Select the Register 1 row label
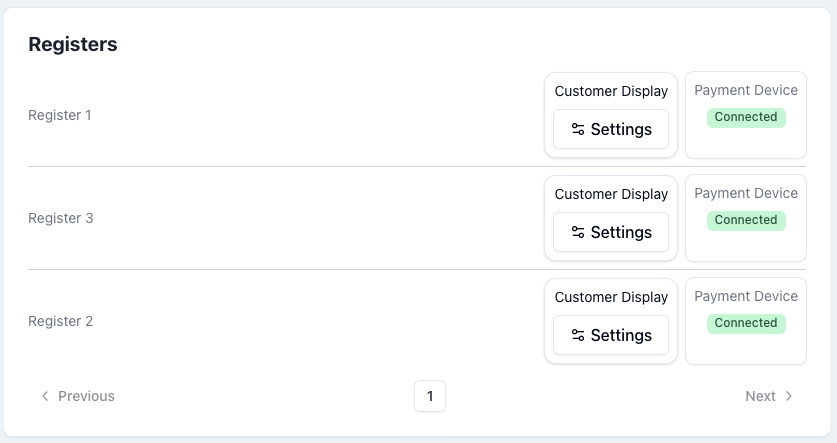Image resolution: width=837 pixels, height=443 pixels. [x=60, y=115]
